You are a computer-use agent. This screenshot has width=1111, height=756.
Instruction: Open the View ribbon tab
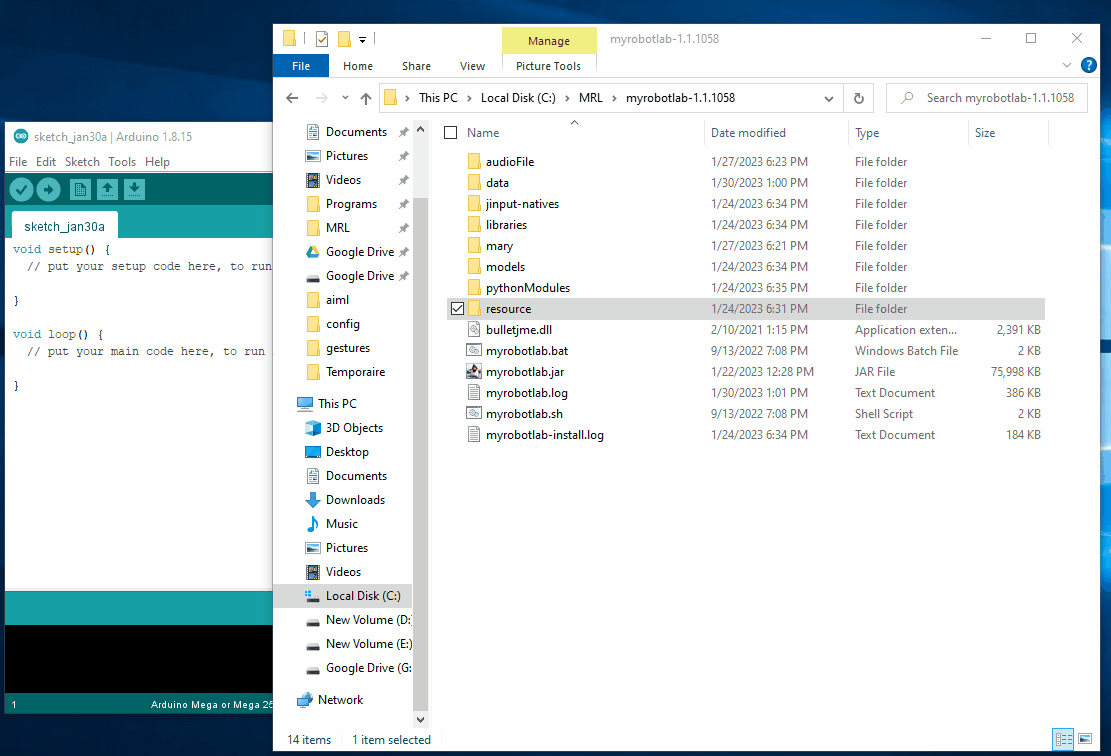click(x=472, y=66)
